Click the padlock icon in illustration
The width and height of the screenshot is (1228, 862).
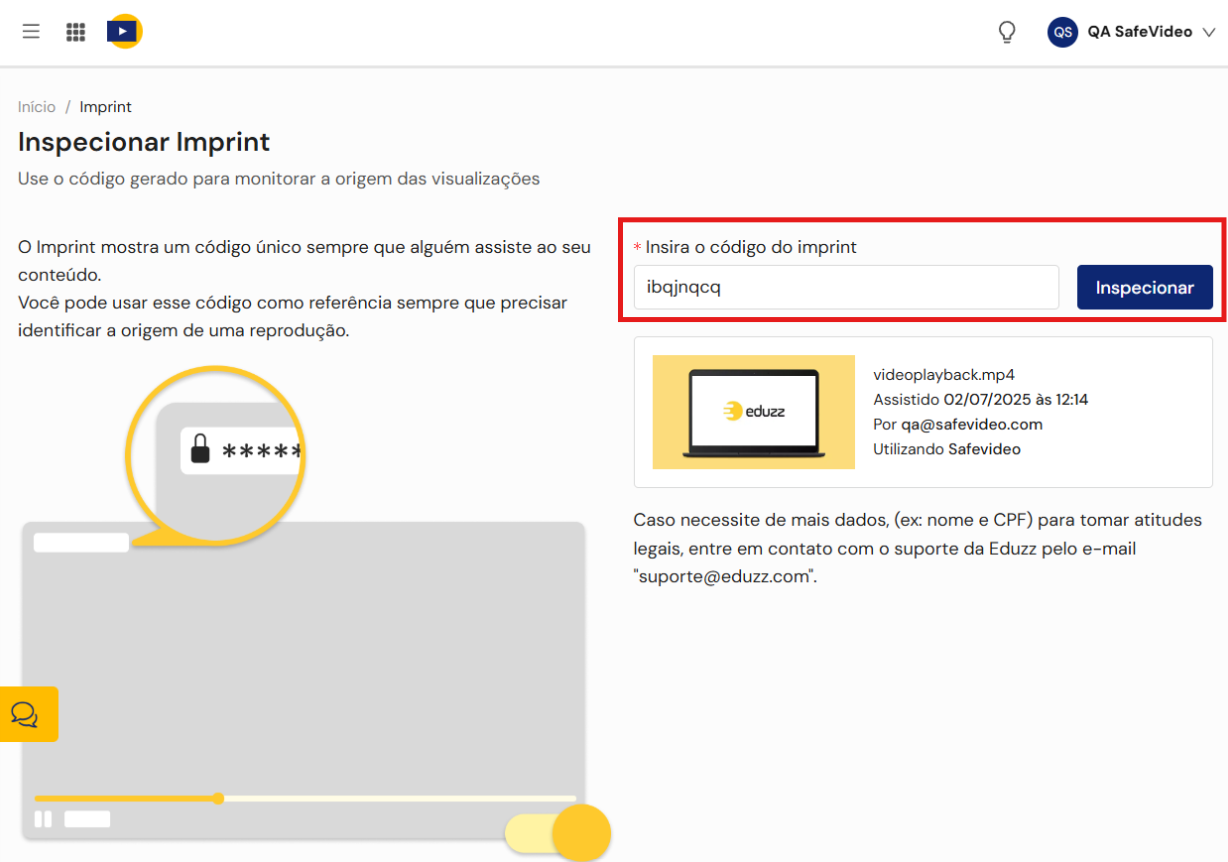pos(201,450)
